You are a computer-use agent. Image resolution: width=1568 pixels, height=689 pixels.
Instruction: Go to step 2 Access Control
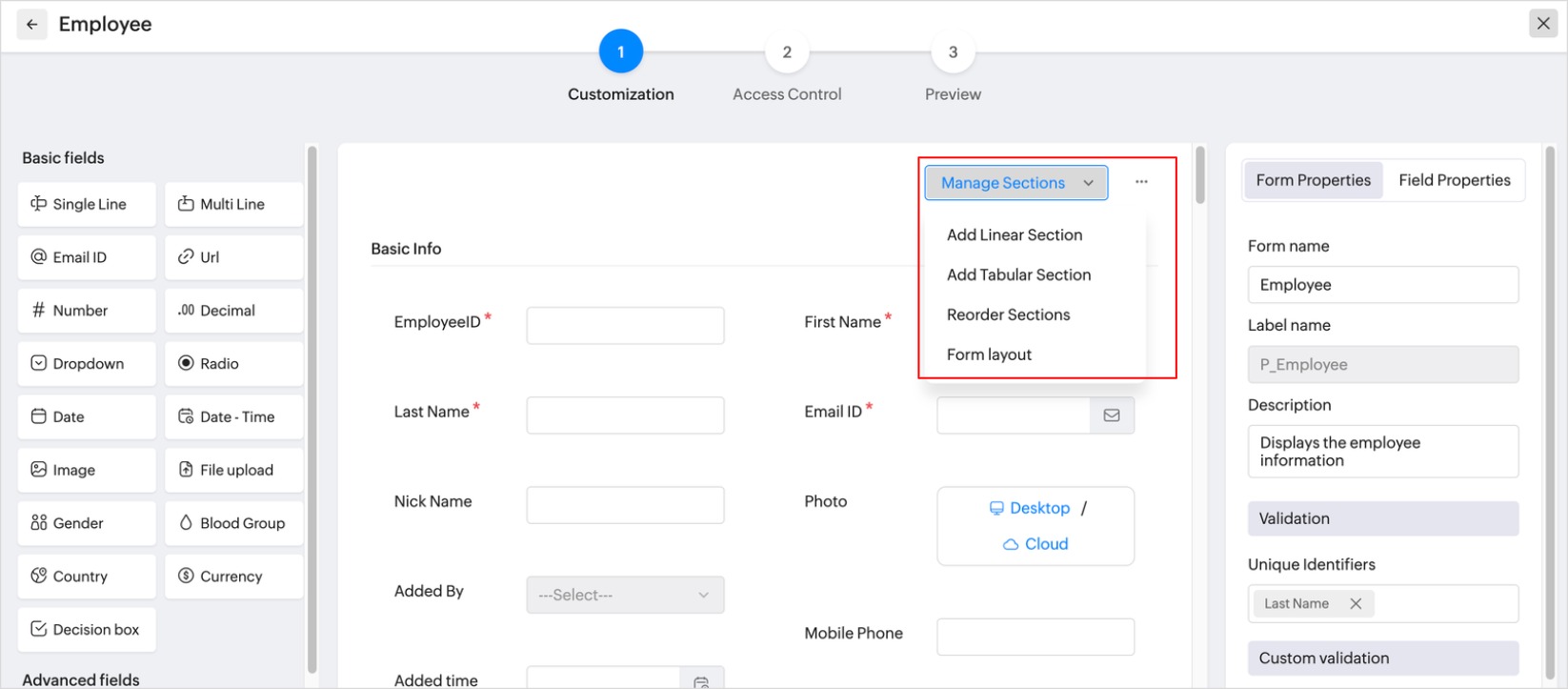pyautogui.click(x=787, y=53)
